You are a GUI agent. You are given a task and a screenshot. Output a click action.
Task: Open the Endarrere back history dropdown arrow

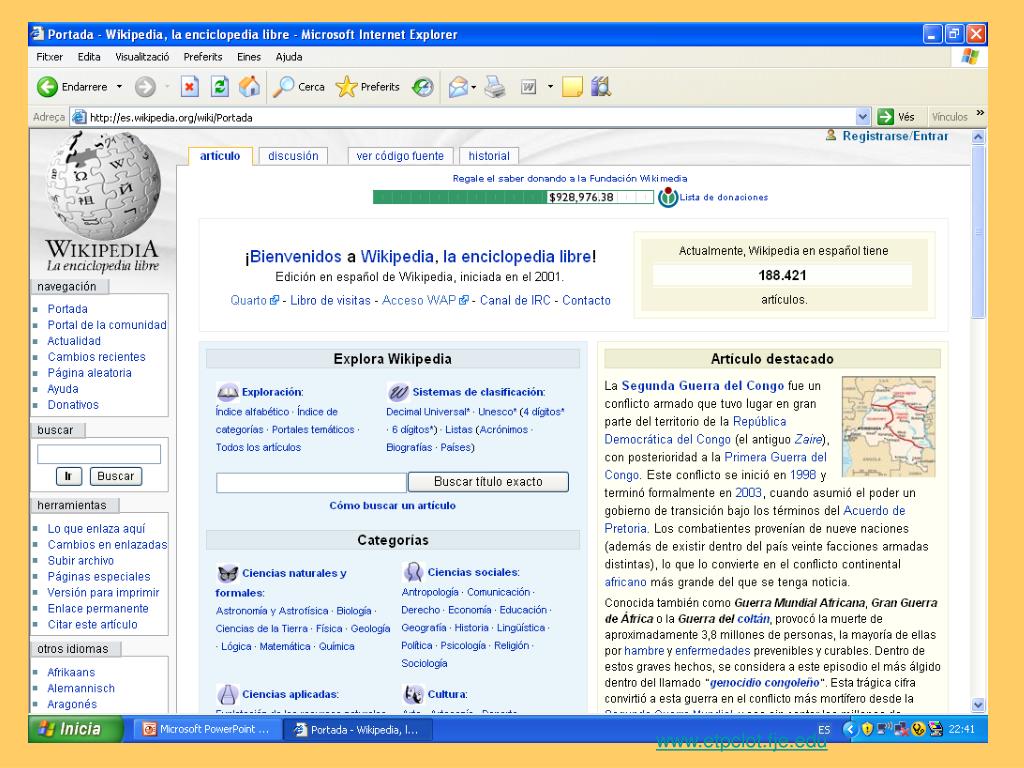tap(119, 87)
